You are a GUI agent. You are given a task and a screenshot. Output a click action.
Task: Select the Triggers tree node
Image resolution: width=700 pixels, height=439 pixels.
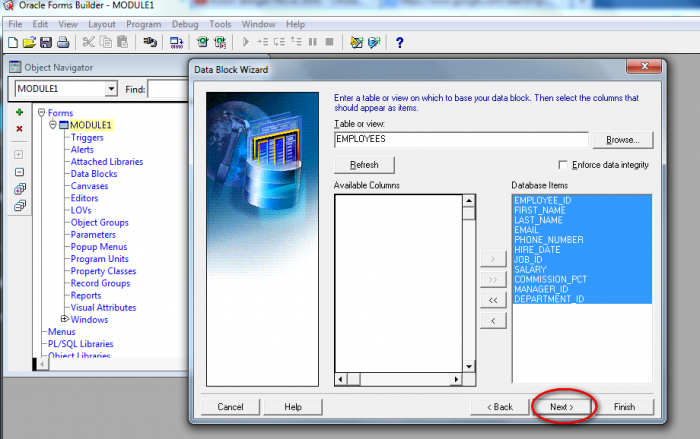point(87,138)
